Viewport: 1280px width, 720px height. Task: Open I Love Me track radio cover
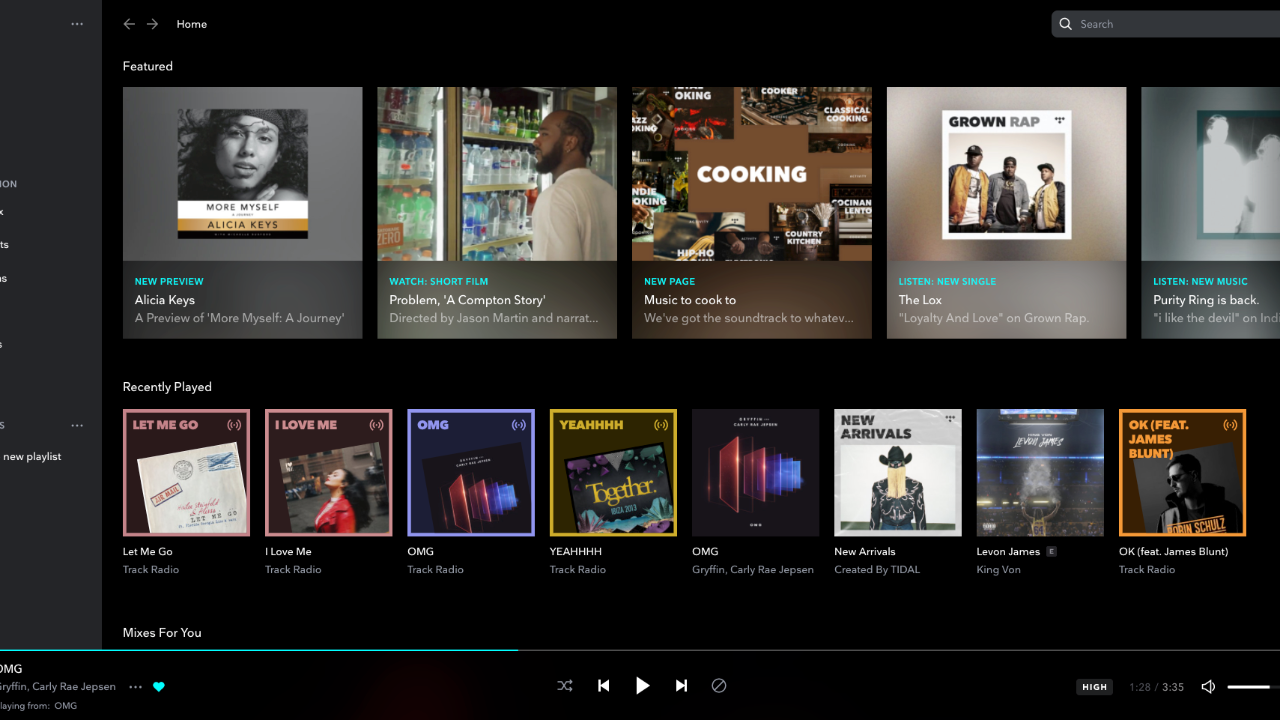[x=328, y=473]
